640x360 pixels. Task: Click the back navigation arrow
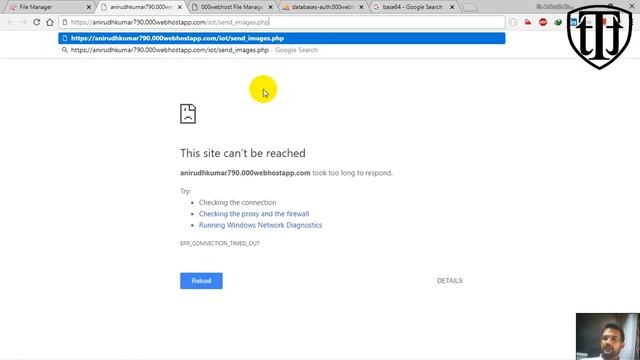tap(10, 22)
